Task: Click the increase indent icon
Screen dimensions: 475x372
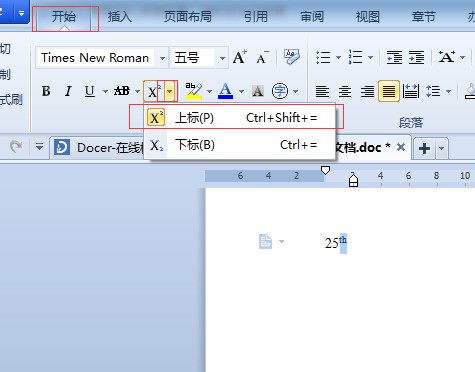Action: (416, 57)
